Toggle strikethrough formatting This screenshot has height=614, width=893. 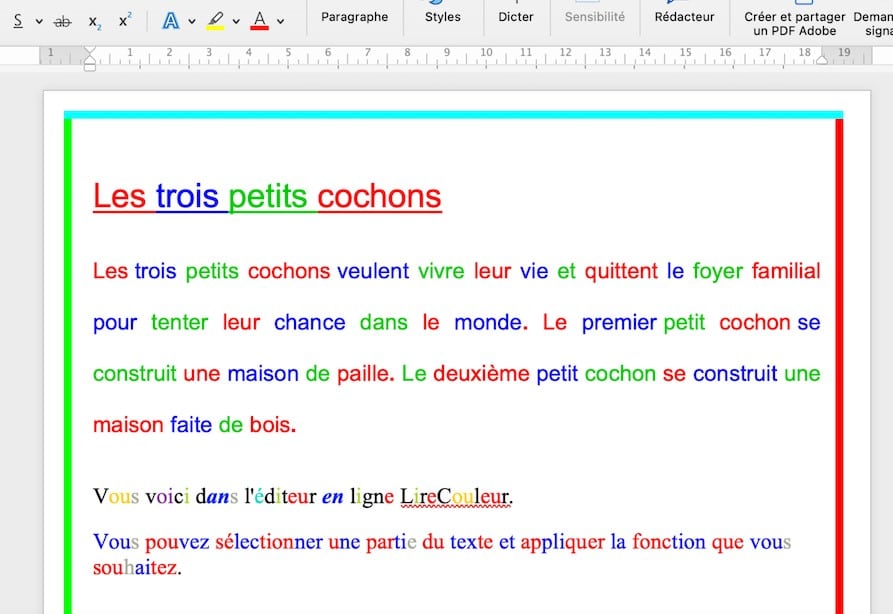pyautogui.click(x=62, y=20)
